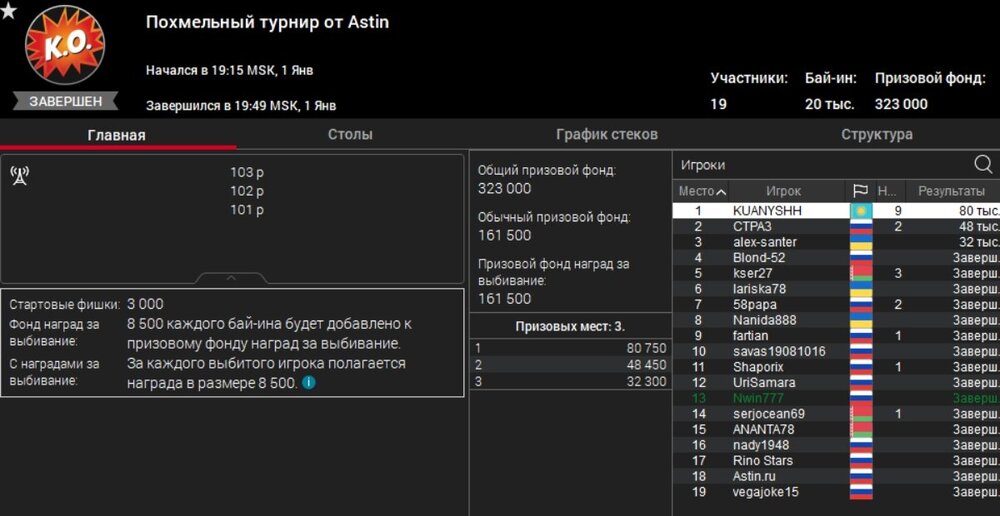Select the Главная tab
This screenshot has width=1000, height=516.
tap(116, 135)
